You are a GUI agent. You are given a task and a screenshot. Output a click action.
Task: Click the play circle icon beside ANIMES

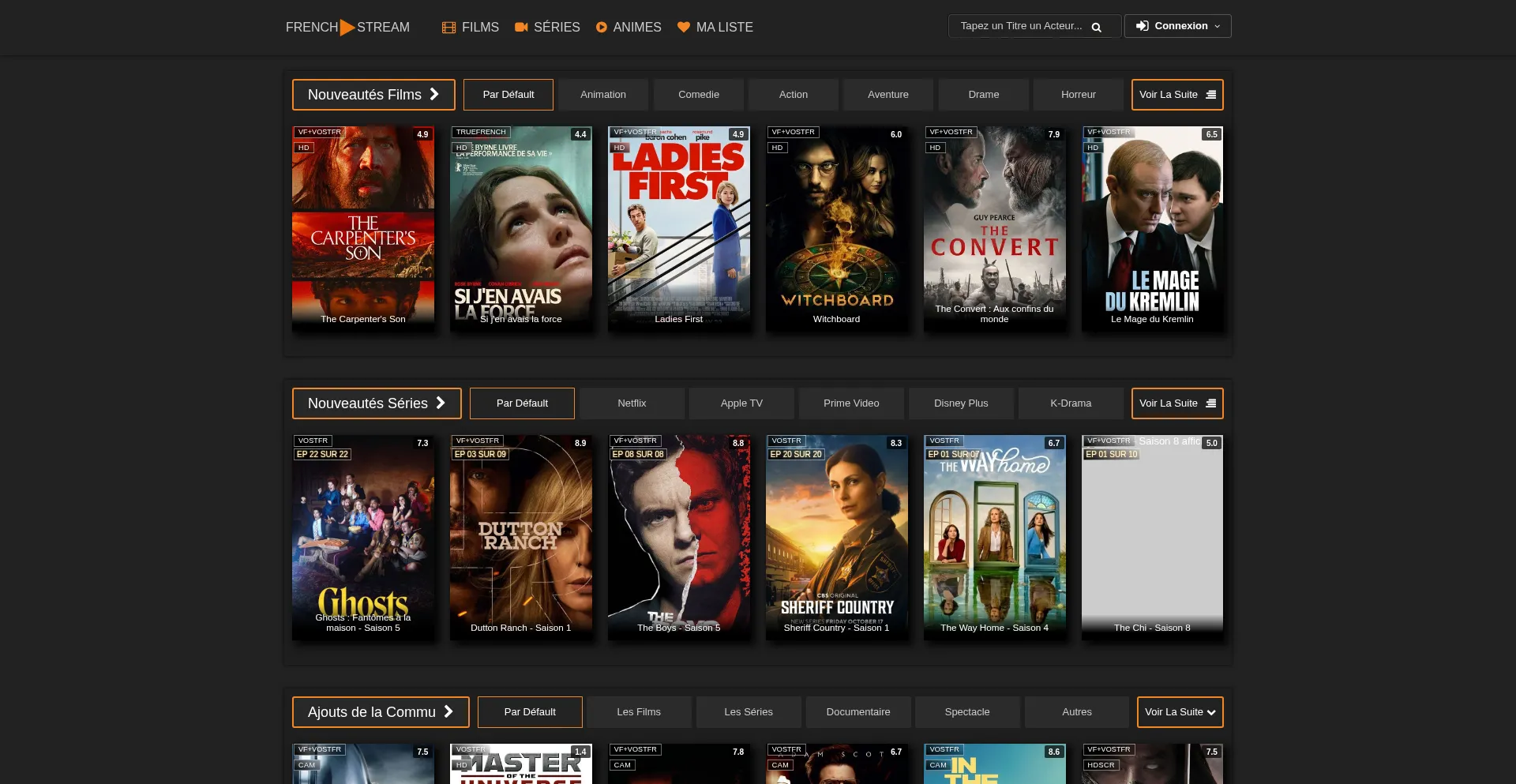tap(602, 27)
